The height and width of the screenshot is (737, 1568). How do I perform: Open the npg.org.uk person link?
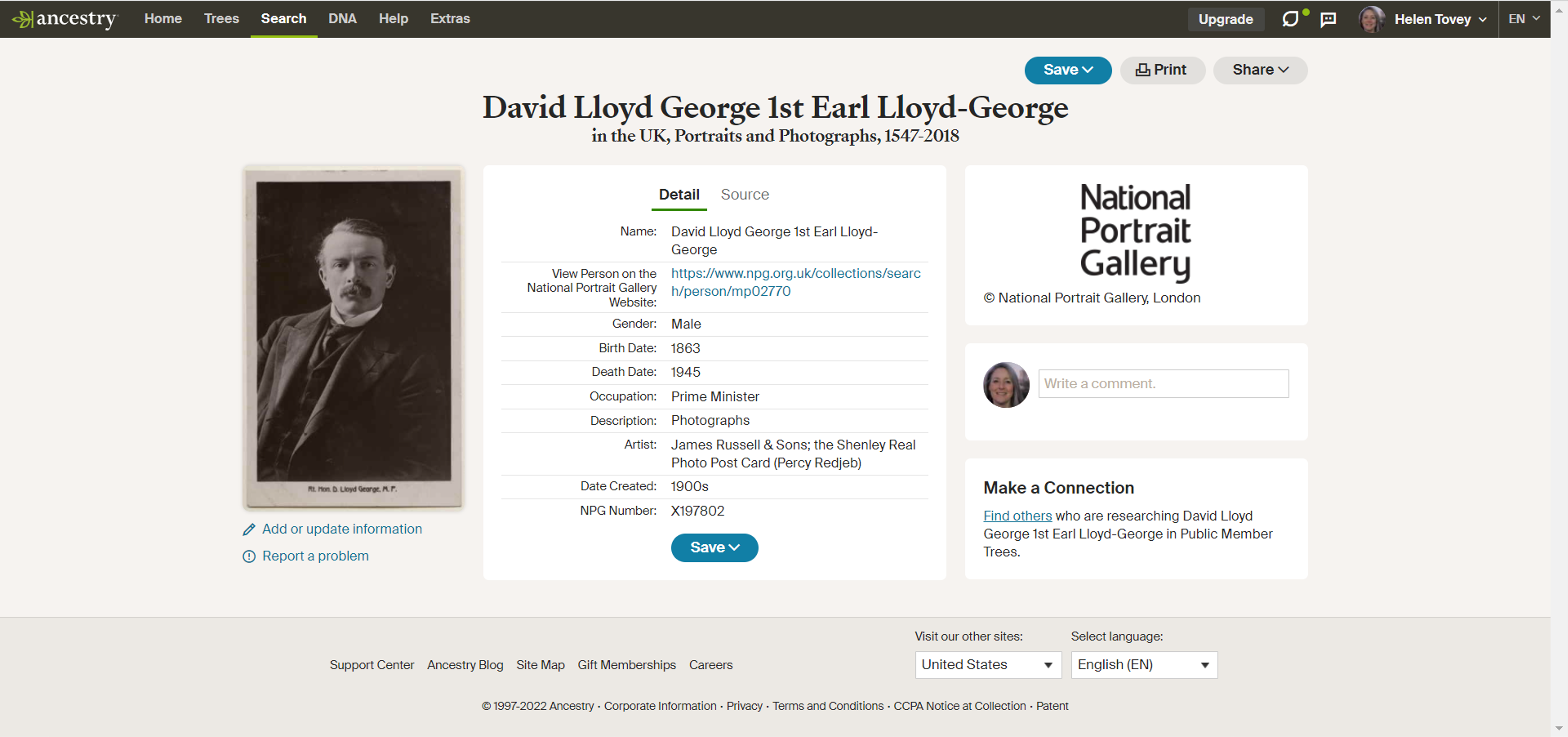[795, 282]
